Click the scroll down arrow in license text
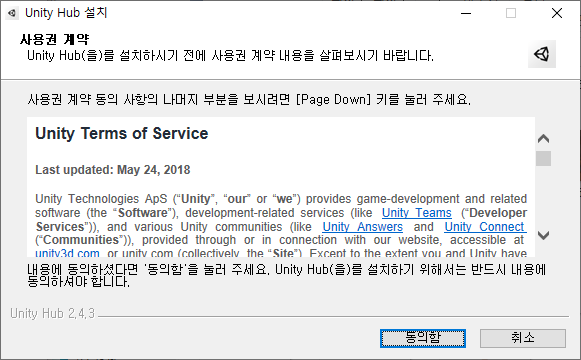 543,235
